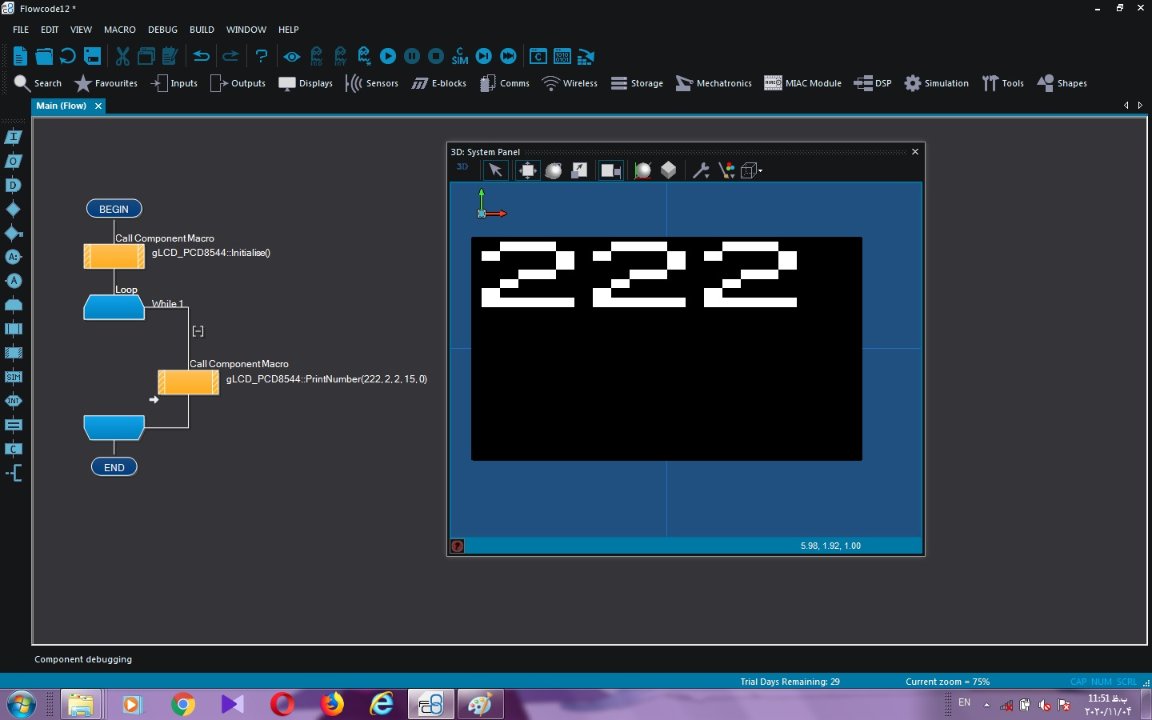Select the arrow cursor tool in System Panel

(495, 170)
